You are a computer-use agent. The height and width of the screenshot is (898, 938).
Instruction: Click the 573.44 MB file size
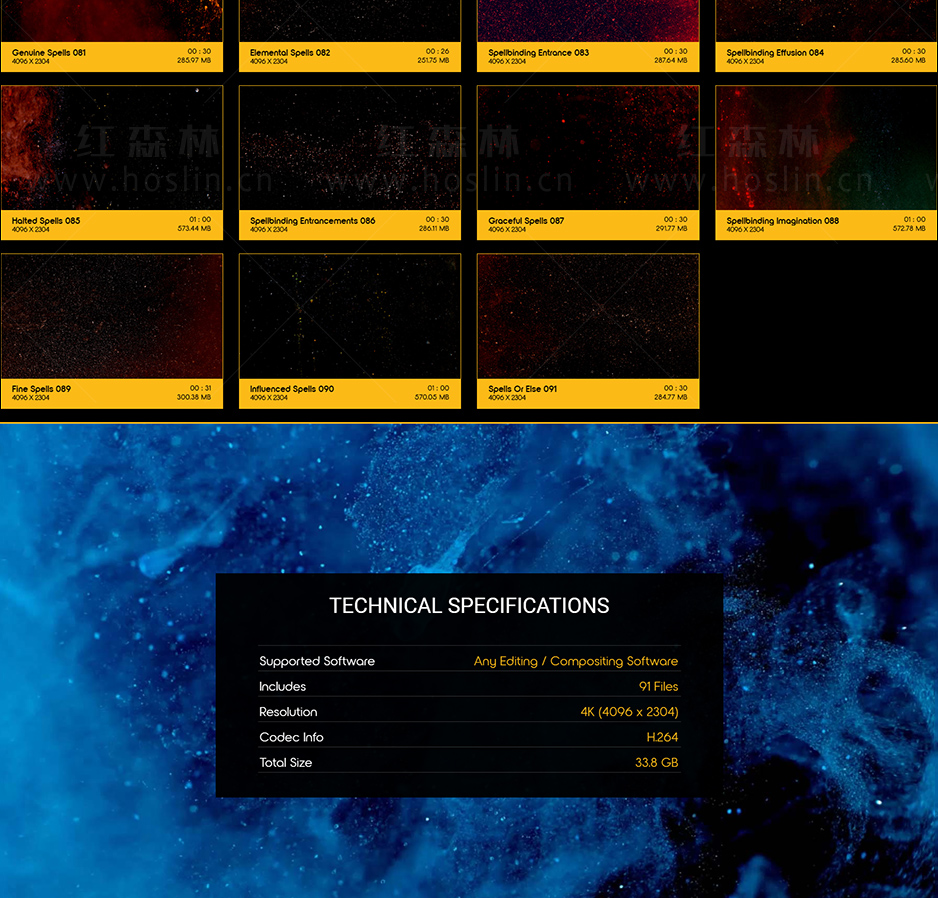194,229
